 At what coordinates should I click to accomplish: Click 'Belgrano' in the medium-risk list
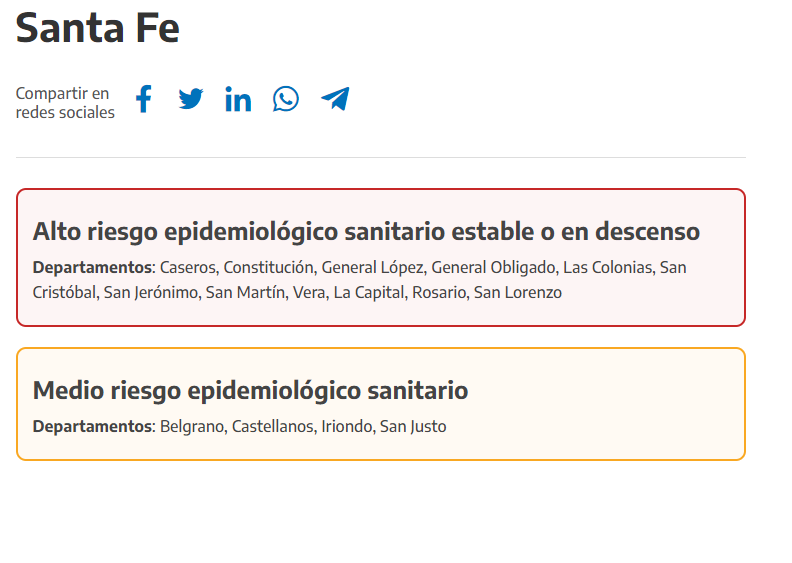[191, 426]
